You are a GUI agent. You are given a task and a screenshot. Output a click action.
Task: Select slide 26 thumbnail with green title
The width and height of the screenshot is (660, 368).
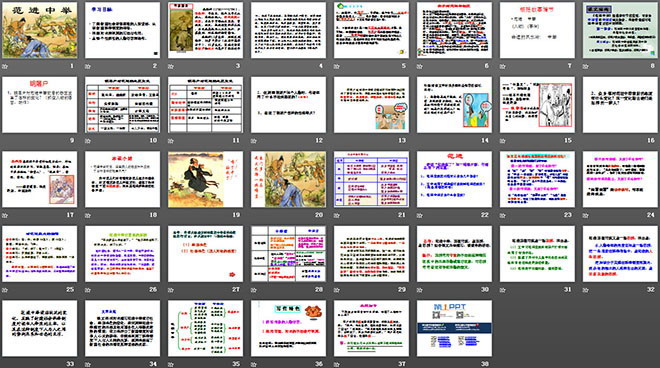click(122, 254)
